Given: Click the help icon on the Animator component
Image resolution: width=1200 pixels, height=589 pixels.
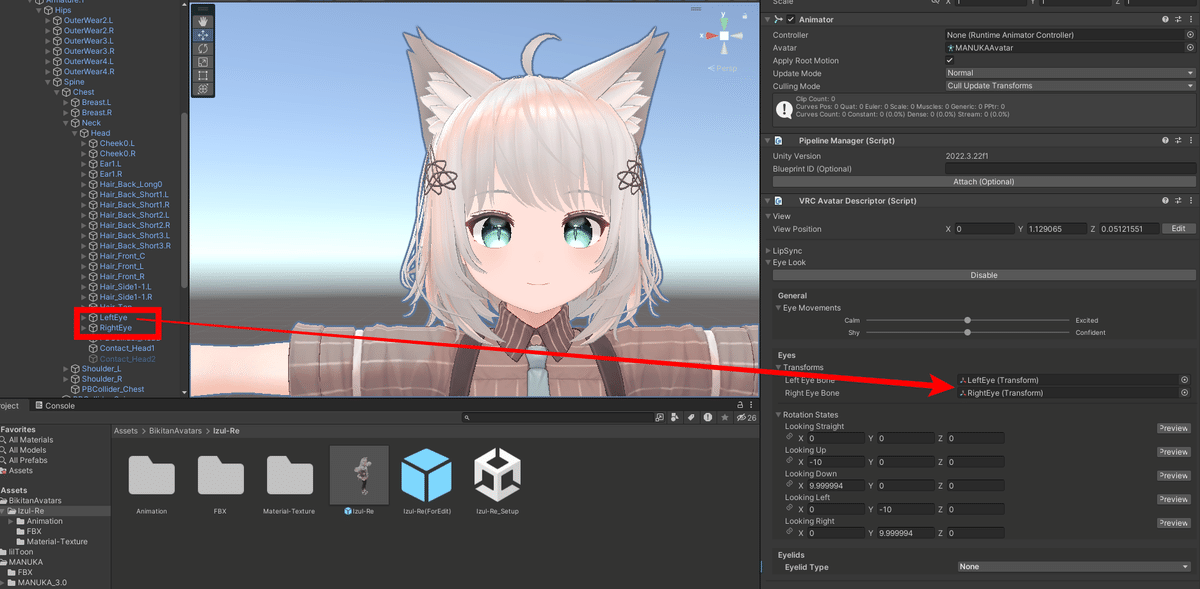Looking at the screenshot, I should [1164, 18].
